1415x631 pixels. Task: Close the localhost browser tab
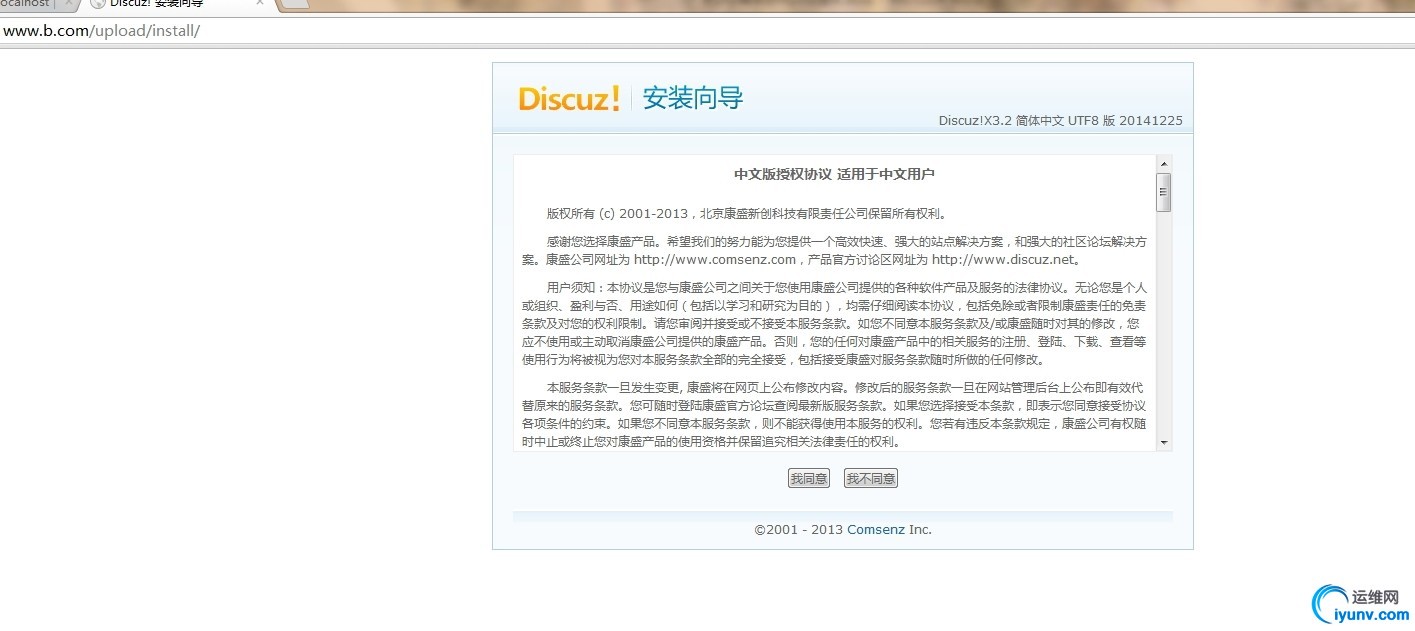[68, 4]
